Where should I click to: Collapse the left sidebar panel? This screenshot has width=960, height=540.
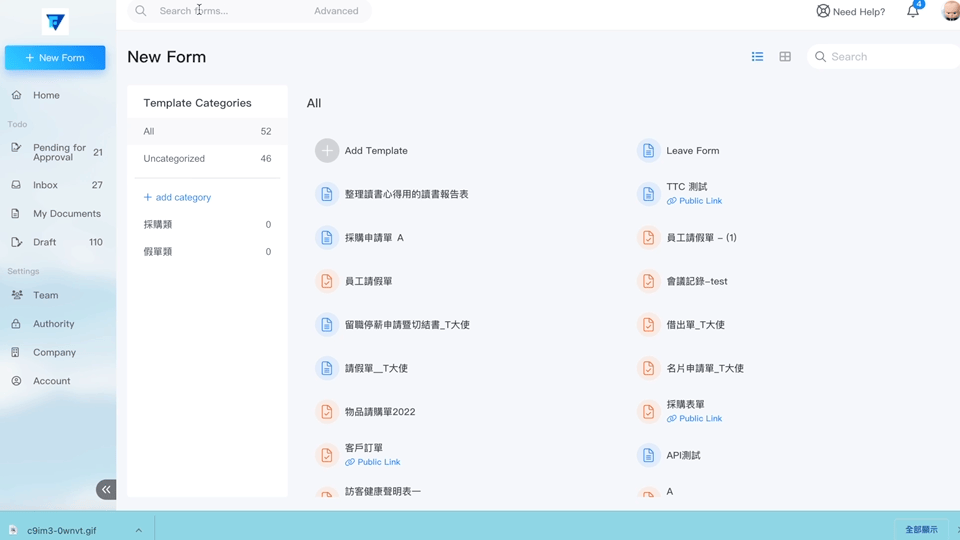[106, 489]
